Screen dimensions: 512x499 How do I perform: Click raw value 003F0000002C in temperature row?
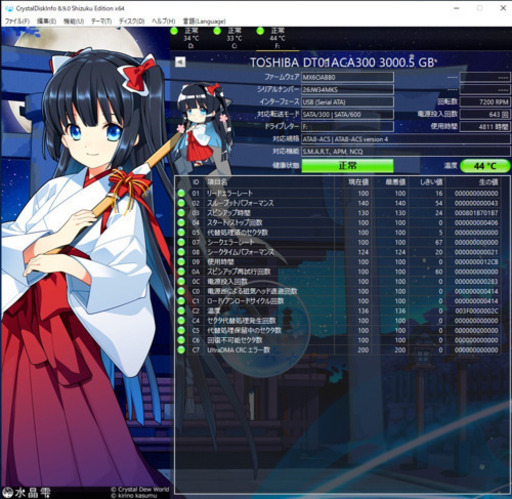477,311
